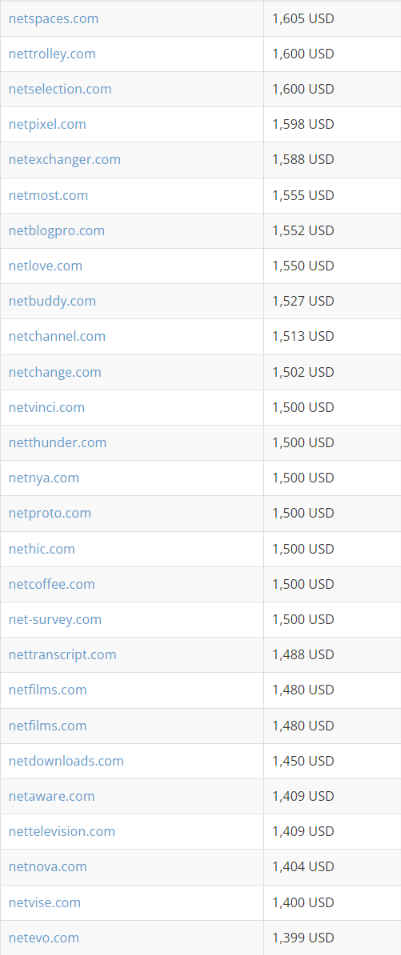
Task: Open the net-survey.com link
Action: pos(55,619)
